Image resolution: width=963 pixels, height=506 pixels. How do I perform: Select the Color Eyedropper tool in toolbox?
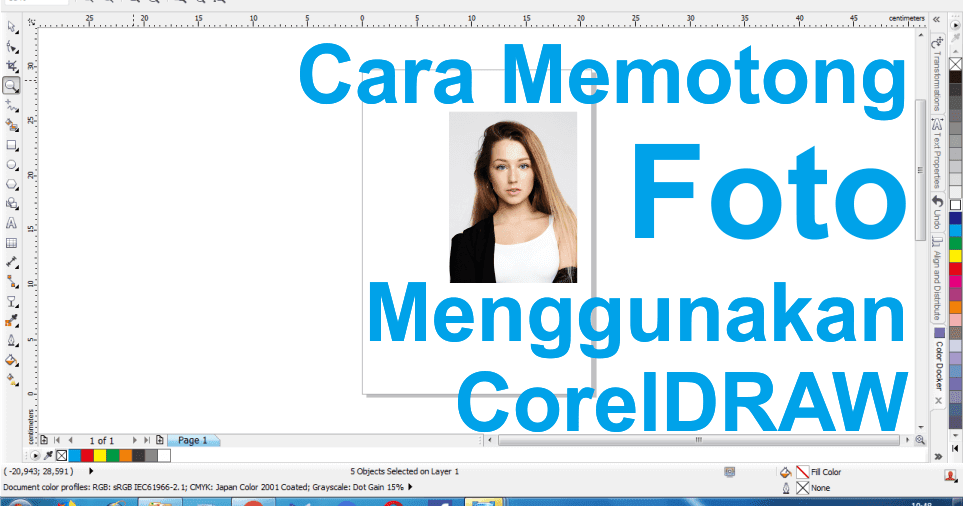[x=11, y=321]
